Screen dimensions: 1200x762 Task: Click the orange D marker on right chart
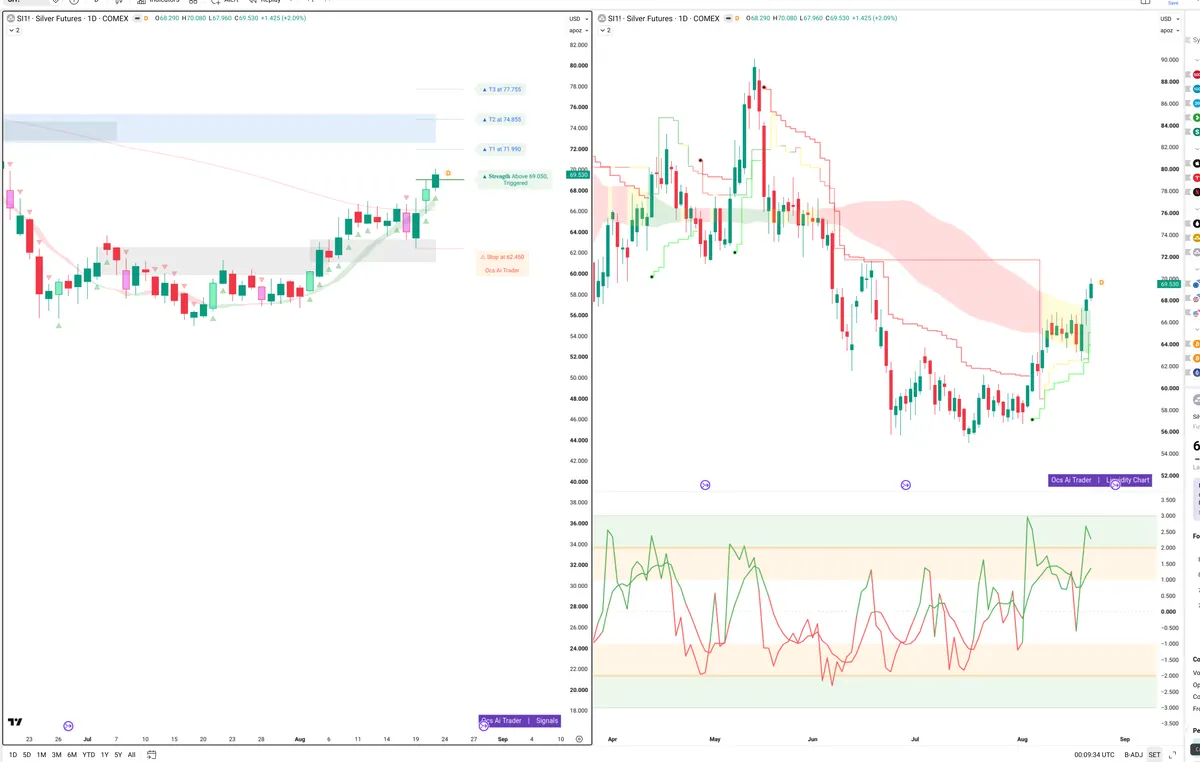pos(1101,283)
